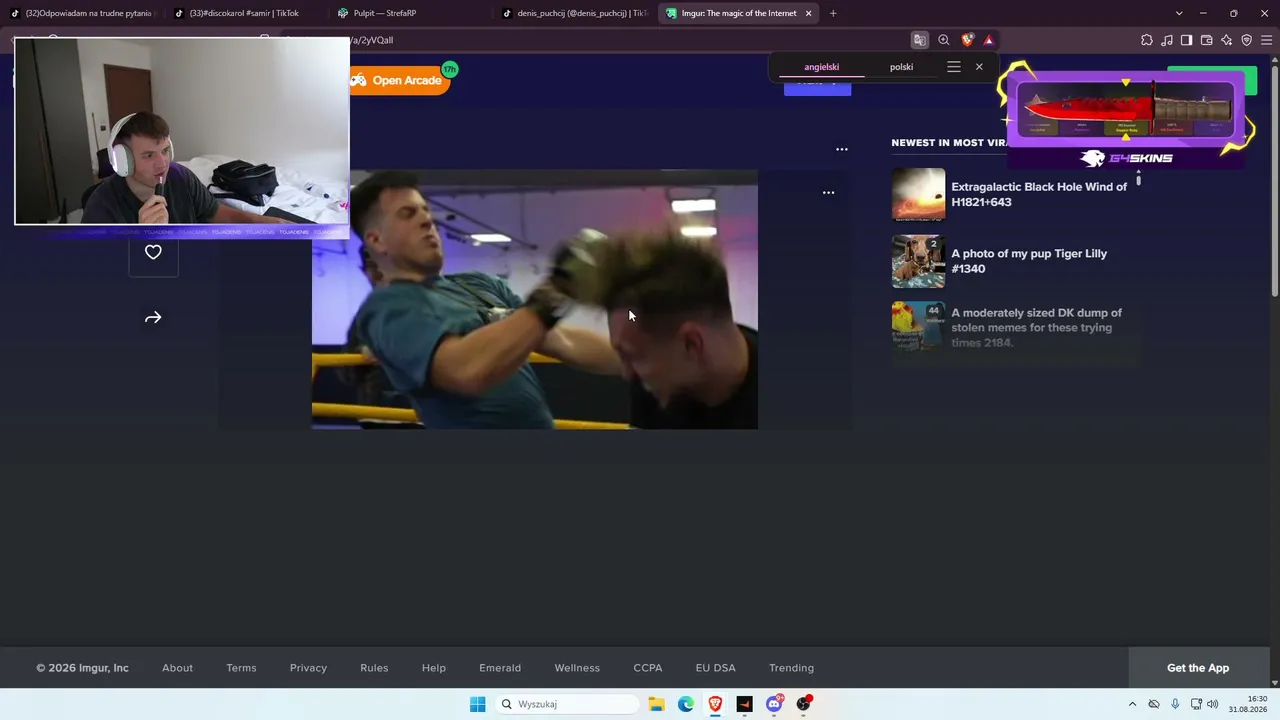Screen dimensions: 1280x720
Task: Open the volume control in system tray
Action: [1213, 704]
